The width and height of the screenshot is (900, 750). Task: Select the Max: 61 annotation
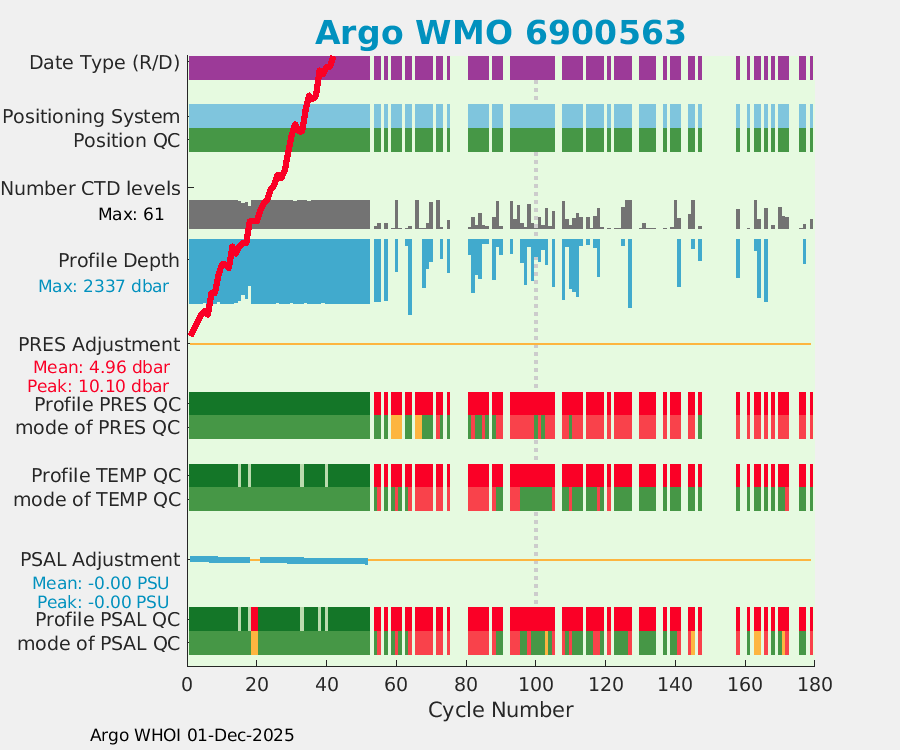point(130,214)
